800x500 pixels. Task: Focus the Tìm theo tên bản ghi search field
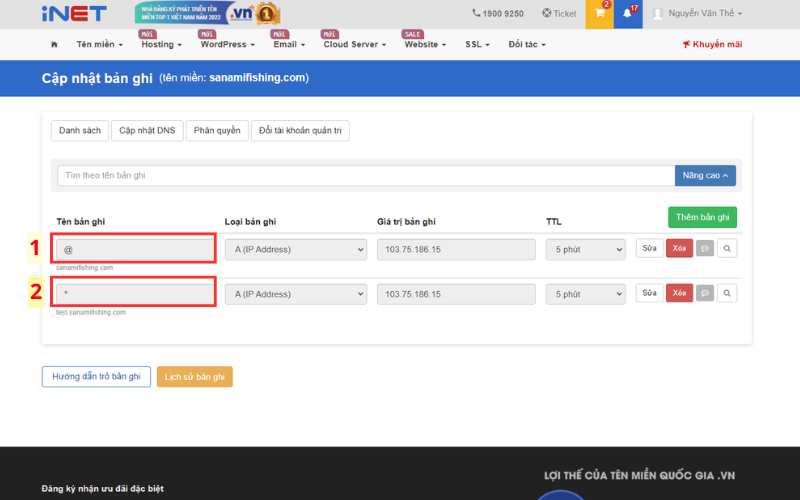click(366, 176)
